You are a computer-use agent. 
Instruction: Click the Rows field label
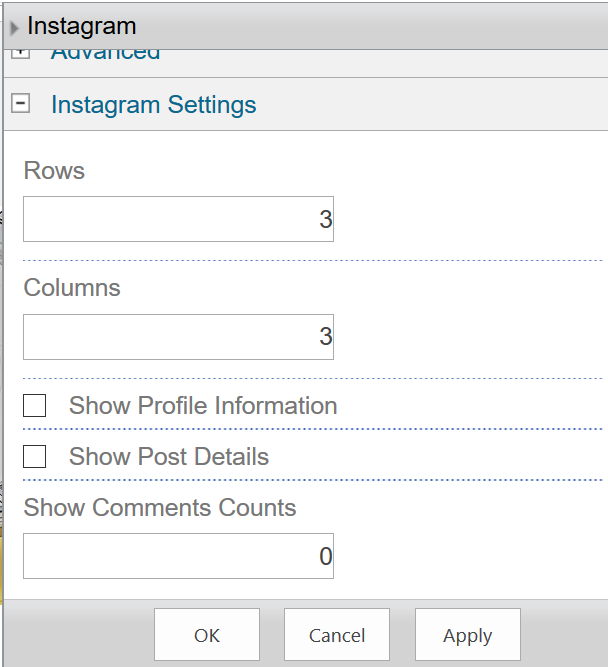click(54, 171)
